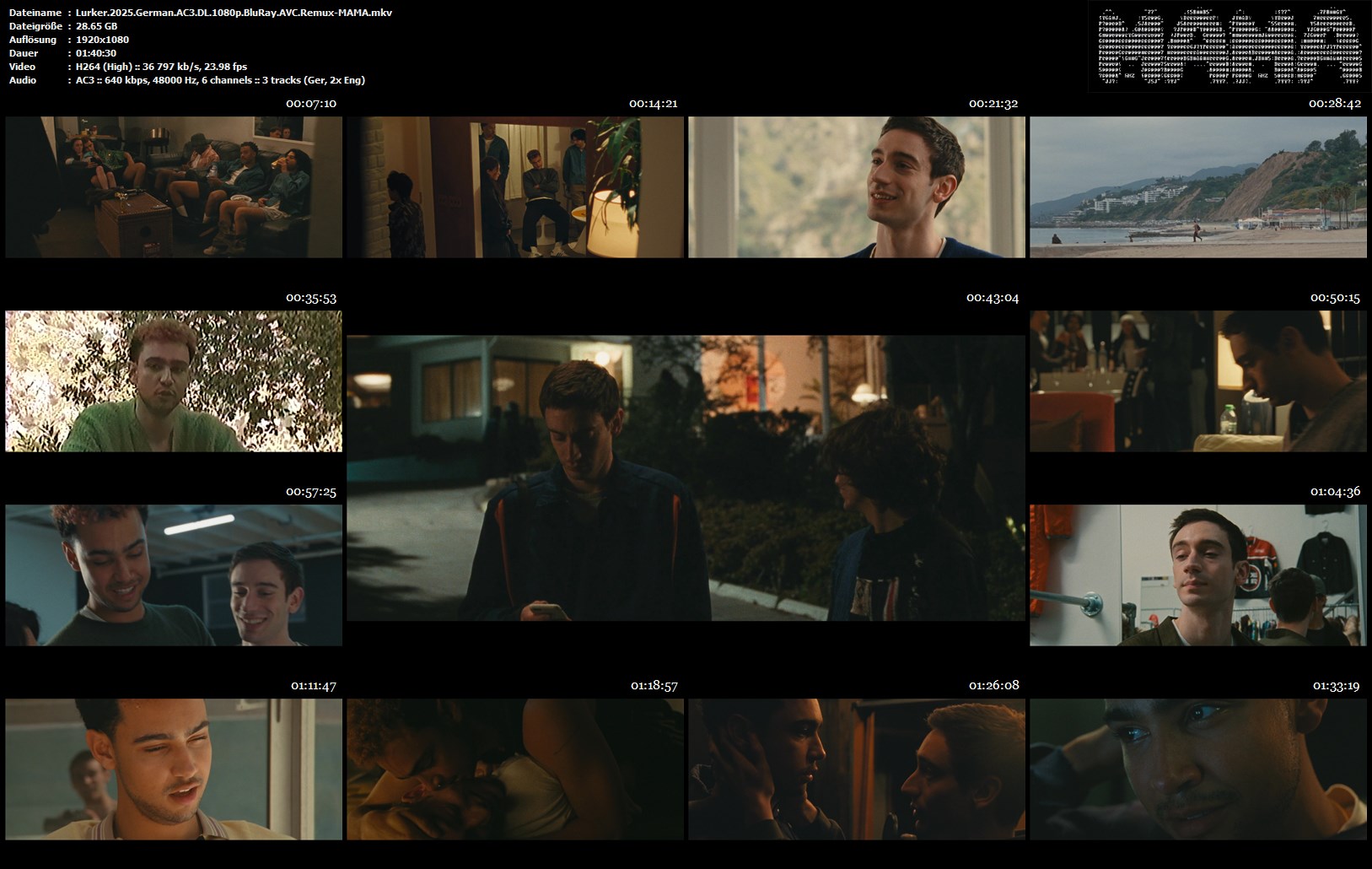Click the Dateiname label
The image size is (1372, 869).
[34, 13]
